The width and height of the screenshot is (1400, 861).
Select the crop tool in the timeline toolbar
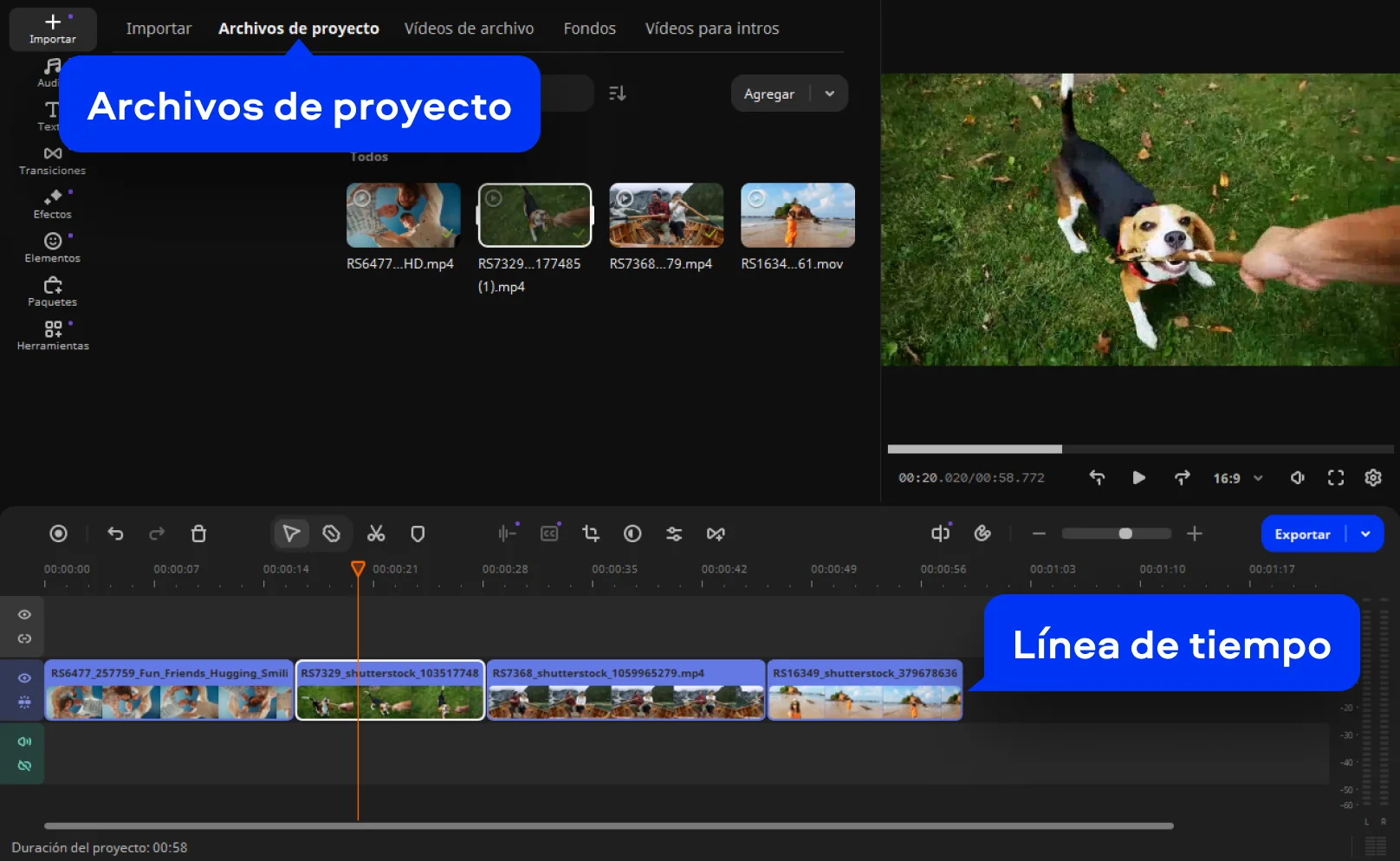tap(590, 534)
